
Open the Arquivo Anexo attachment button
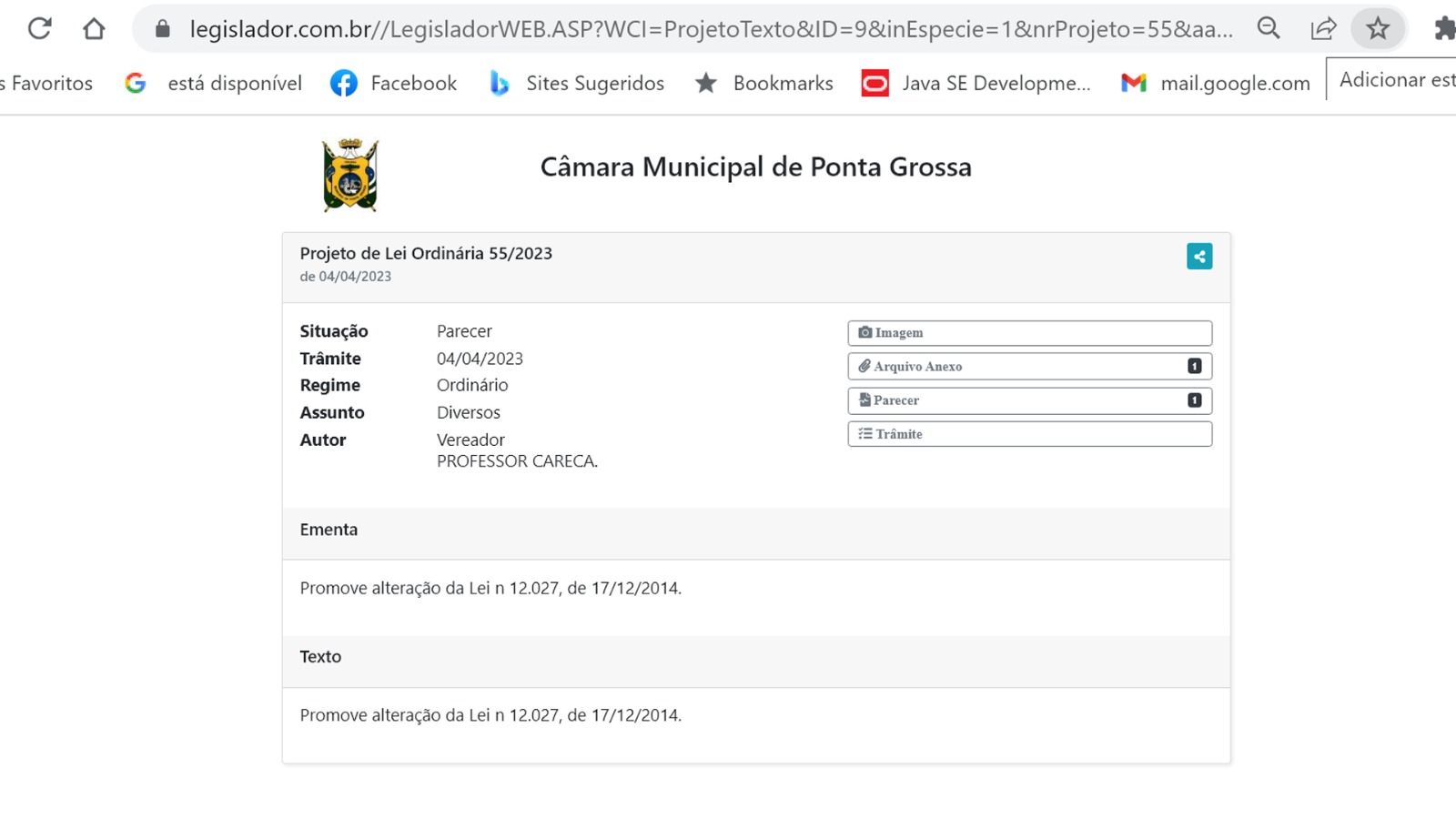(1029, 367)
